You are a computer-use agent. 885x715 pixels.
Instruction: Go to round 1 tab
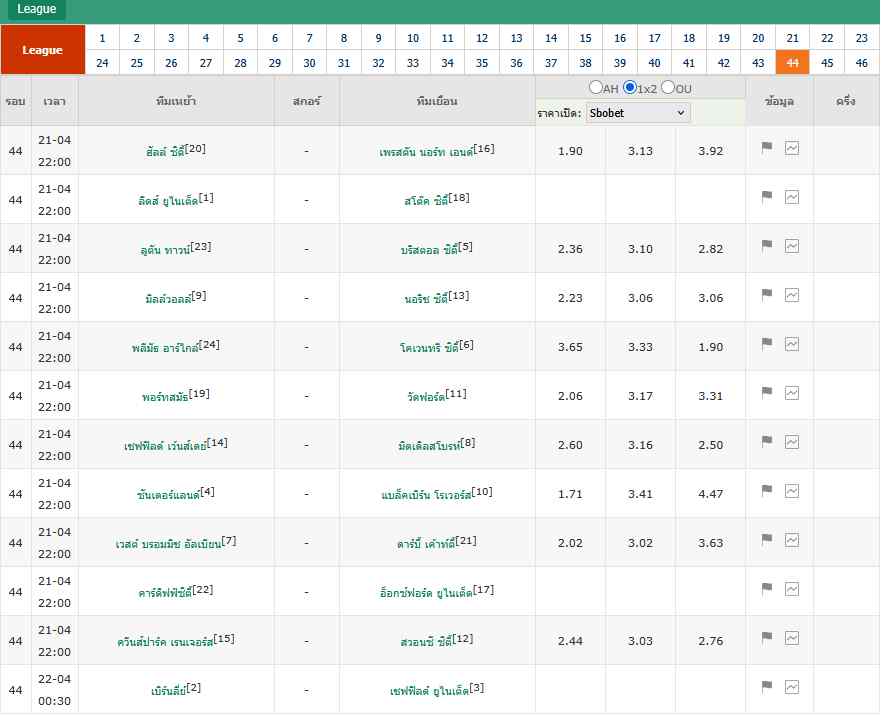(102, 38)
